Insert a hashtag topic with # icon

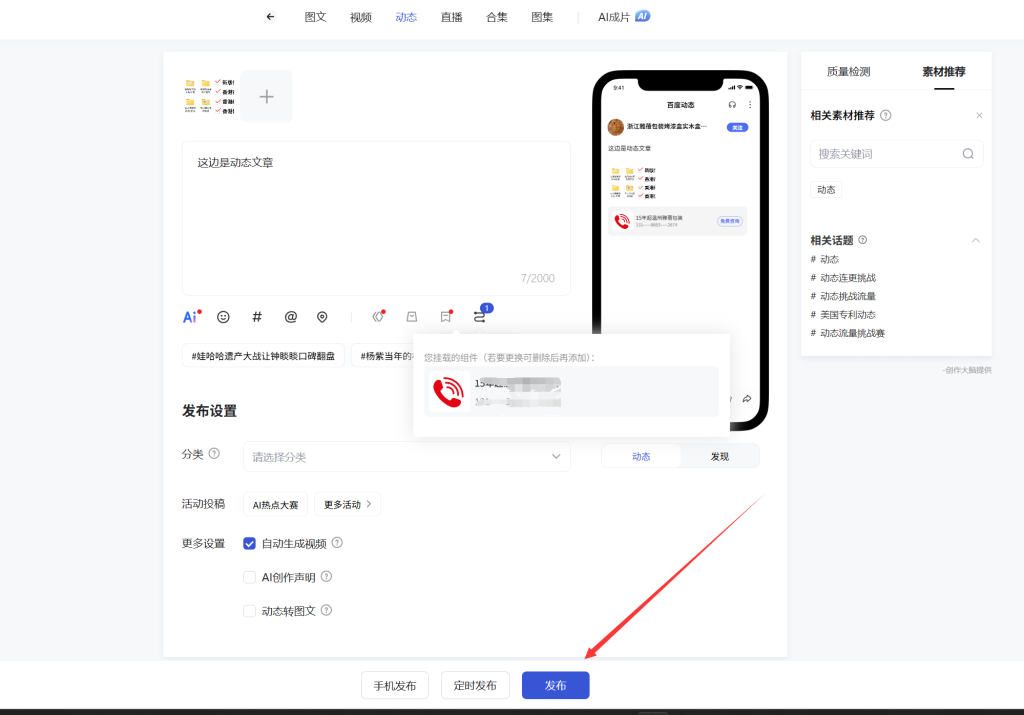[x=257, y=317]
